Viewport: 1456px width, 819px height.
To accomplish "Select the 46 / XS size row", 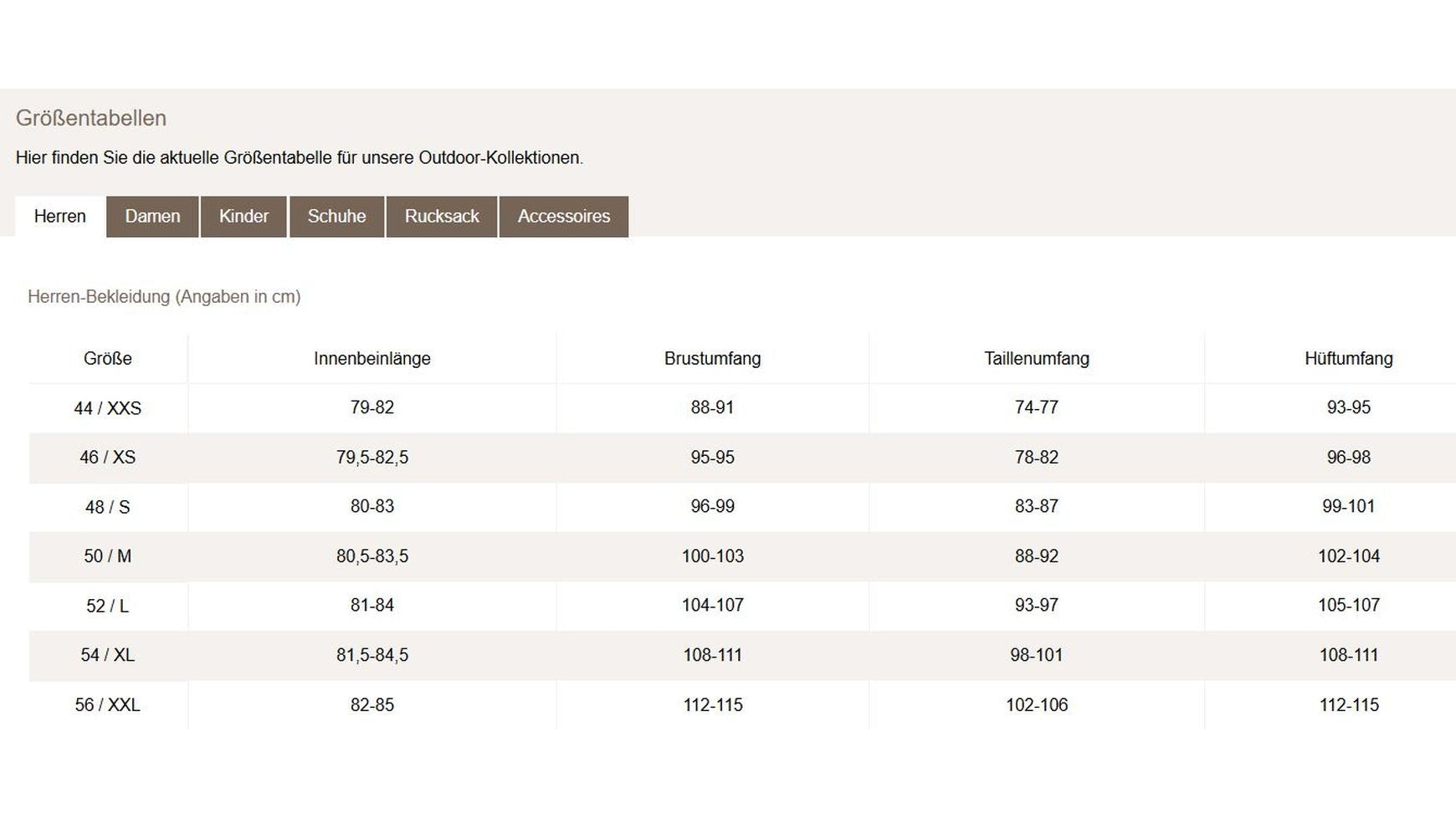I will 108,458.
